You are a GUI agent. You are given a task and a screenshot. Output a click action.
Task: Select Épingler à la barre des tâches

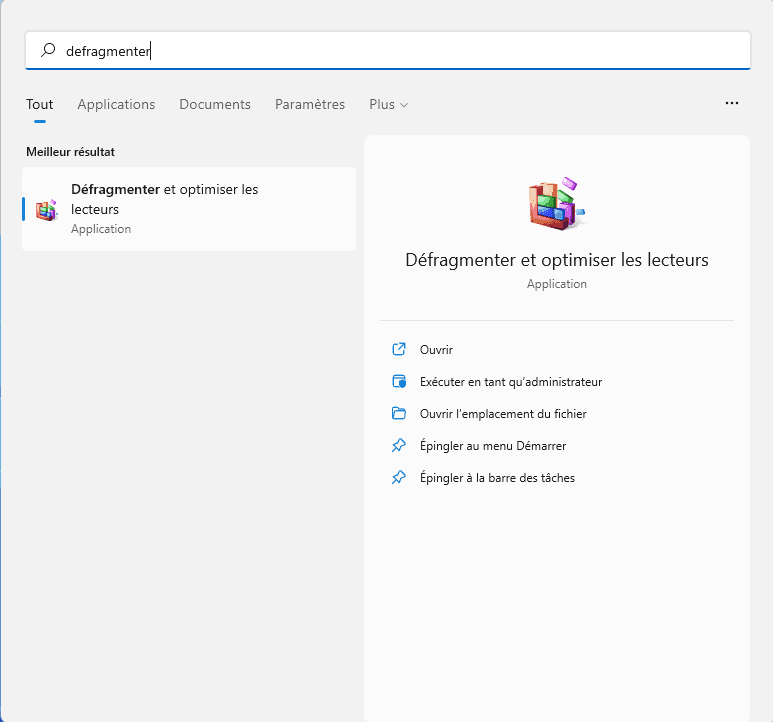click(x=497, y=478)
